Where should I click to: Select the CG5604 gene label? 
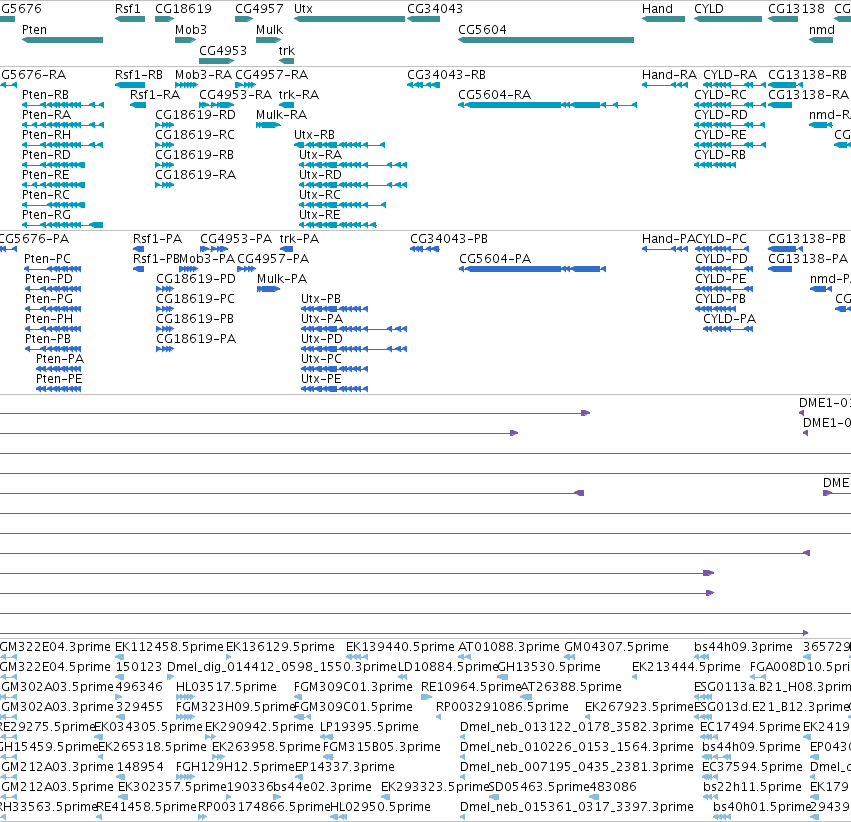tap(482, 30)
